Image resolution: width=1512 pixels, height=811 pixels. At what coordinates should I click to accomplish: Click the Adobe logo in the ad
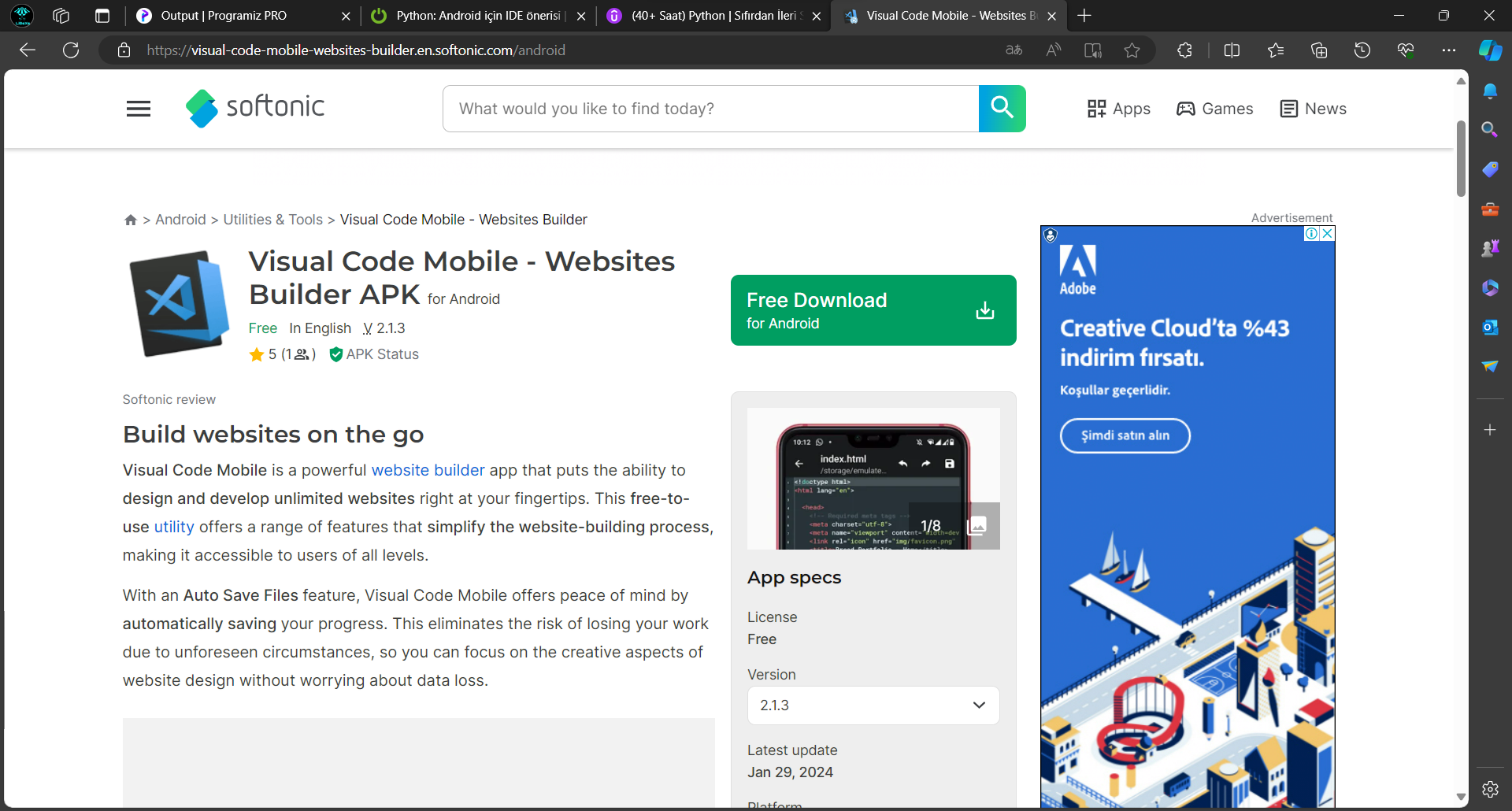[x=1078, y=270]
